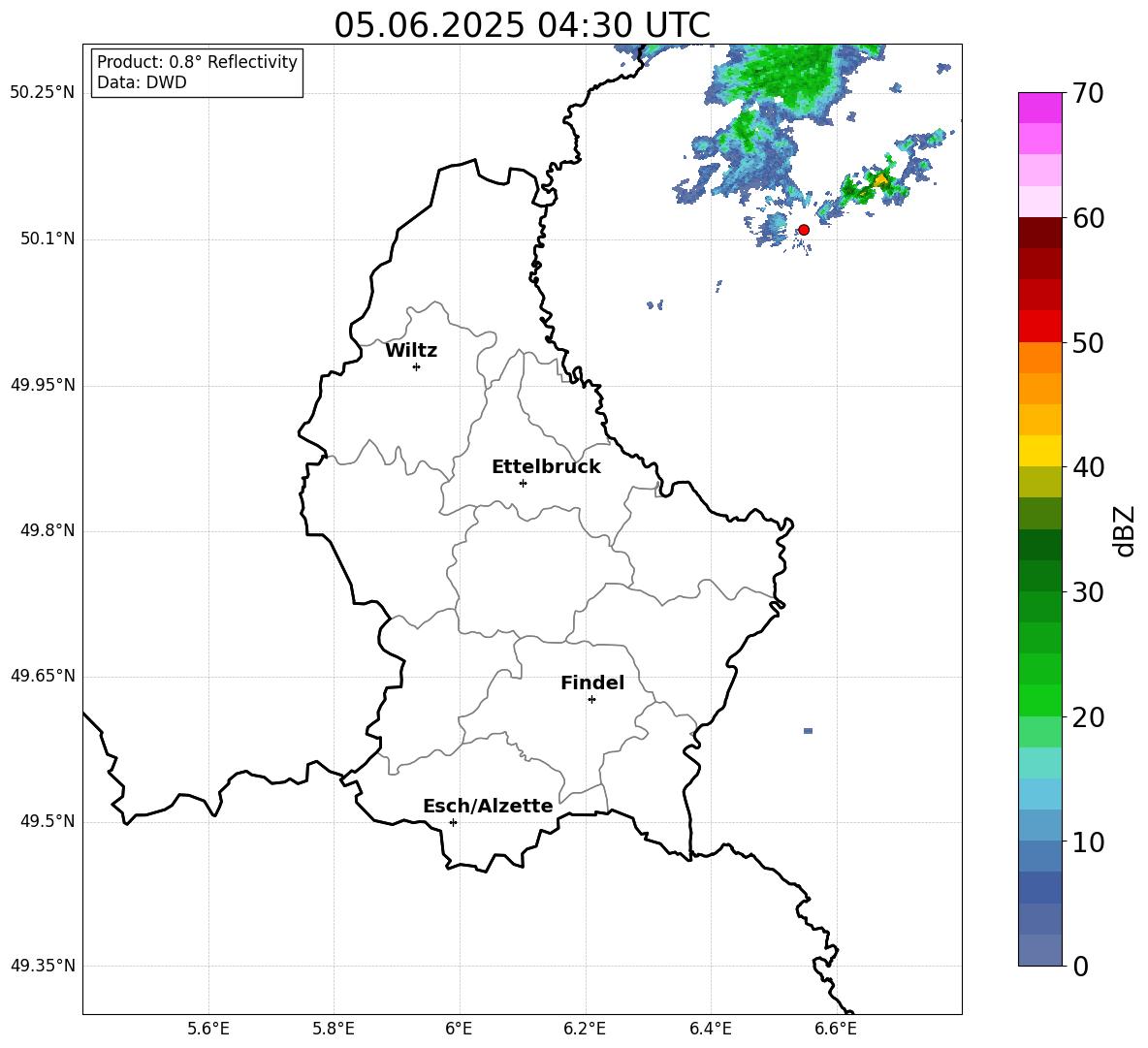Click the 49.35°N latitude label
Screen dimensions: 1148x1048
click(x=43, y=966)
